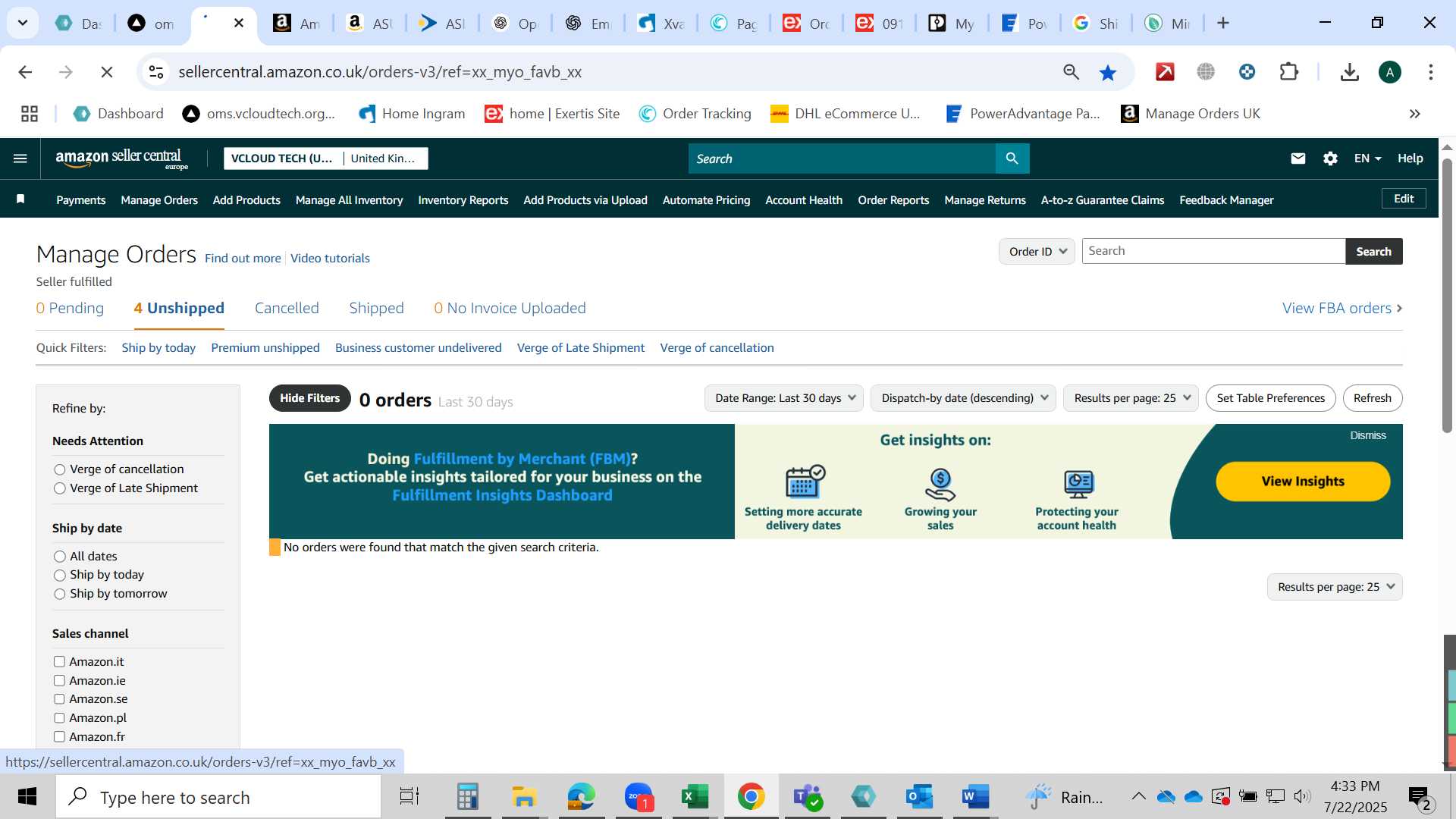This screenshot has width=1456, height=819.
Task: Open the settings gear icon
Action: [x=1330, y=158]
